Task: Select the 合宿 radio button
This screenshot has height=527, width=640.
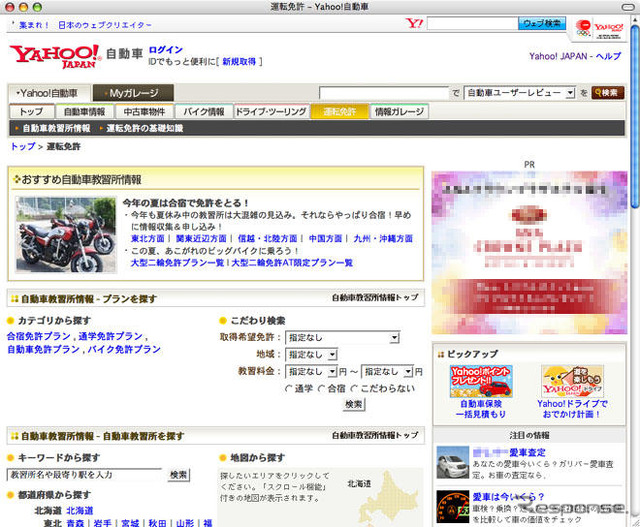Action: tap(322, 389)
